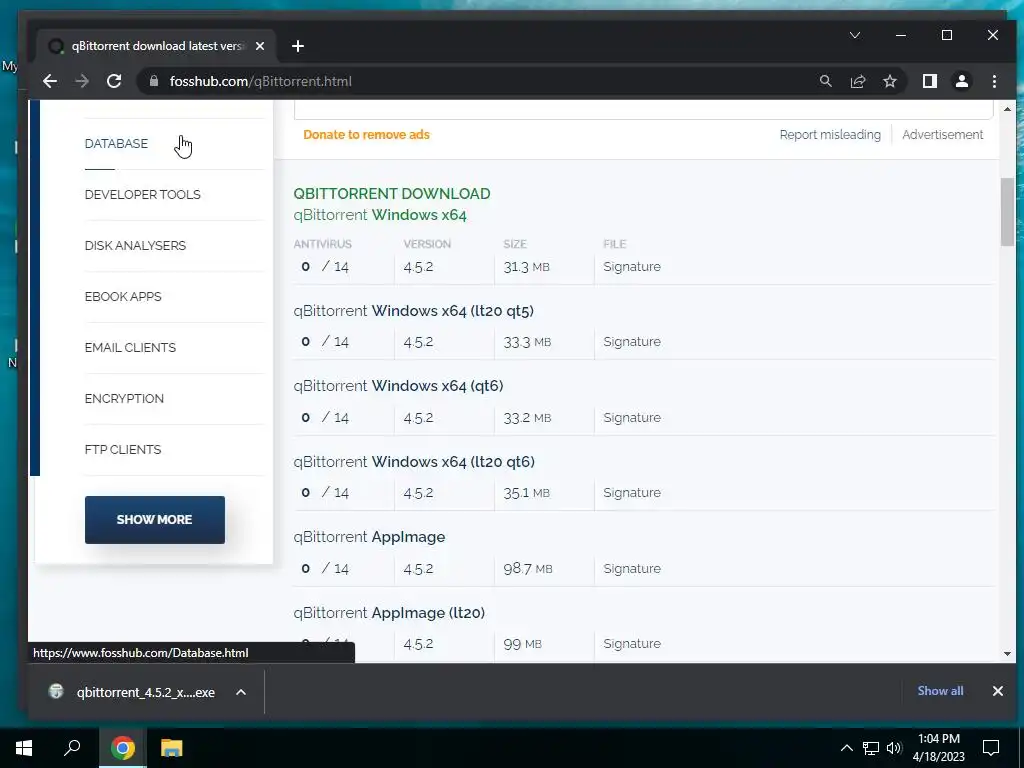Open Signature for the 99 MB AppImage
This screenshot has width=1024, height=768.
pyautogui.click(x=632, y=643)
